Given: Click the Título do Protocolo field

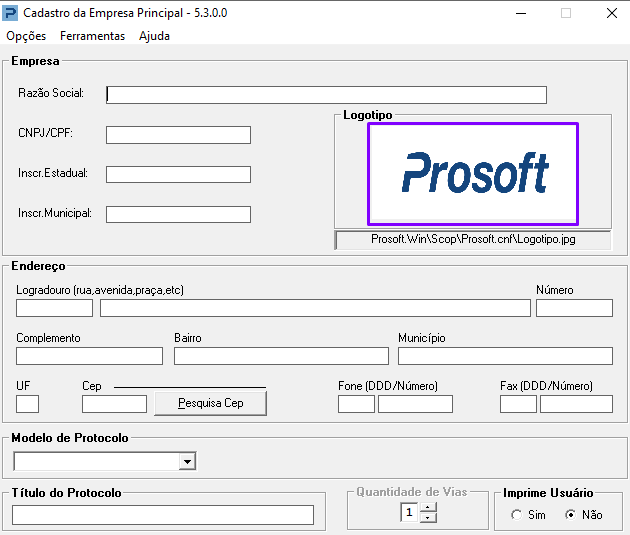Looking at the screenshot, I should pyautogui.click(x=163, y=515).
